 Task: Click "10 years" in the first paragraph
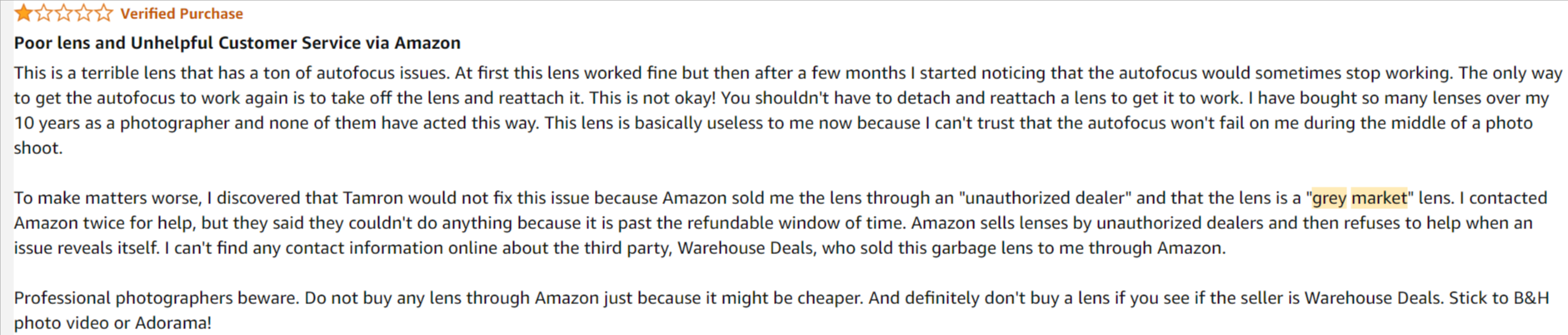43,122
